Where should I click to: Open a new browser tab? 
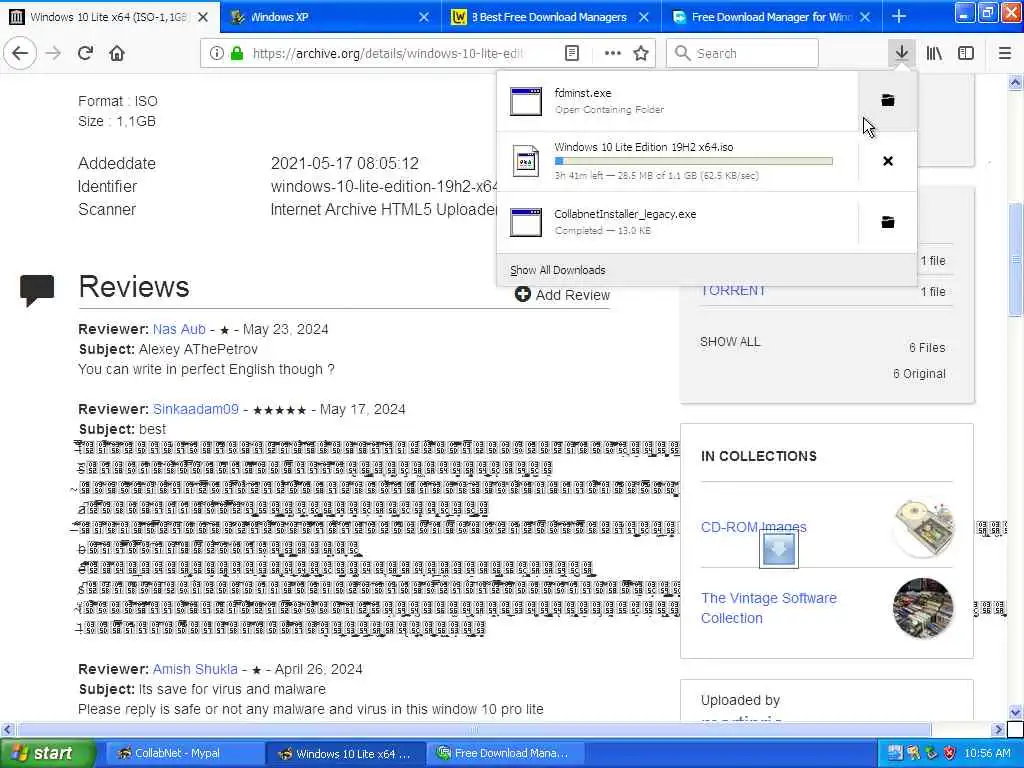(899, 16)
